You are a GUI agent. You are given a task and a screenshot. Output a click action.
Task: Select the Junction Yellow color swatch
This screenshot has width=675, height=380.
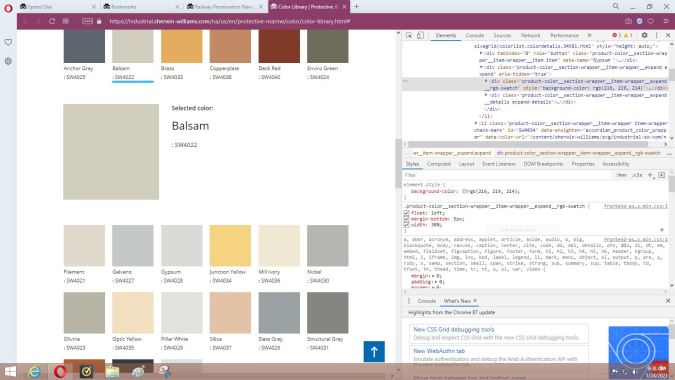[230, 245]
